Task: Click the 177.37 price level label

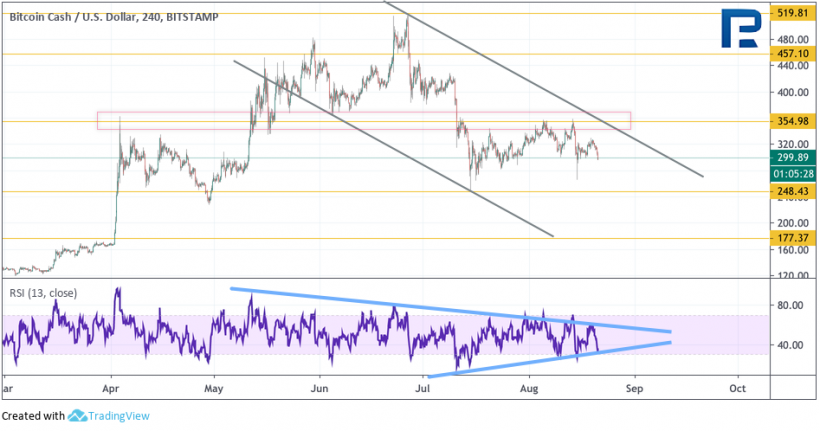Action: pyautogui.click(x=793, y=238)
